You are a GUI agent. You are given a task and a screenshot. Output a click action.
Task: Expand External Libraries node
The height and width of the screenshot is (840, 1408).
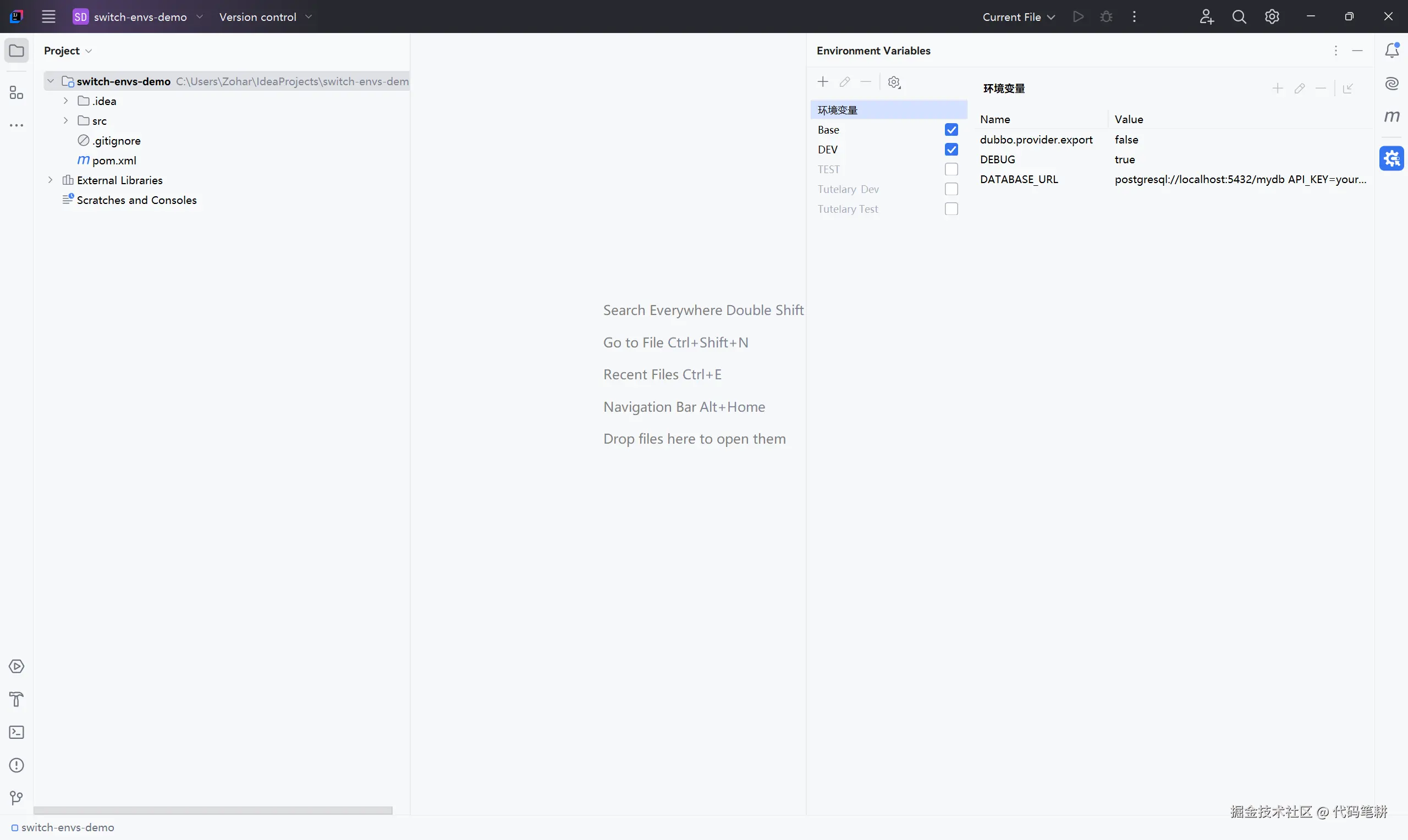point(51,180)
